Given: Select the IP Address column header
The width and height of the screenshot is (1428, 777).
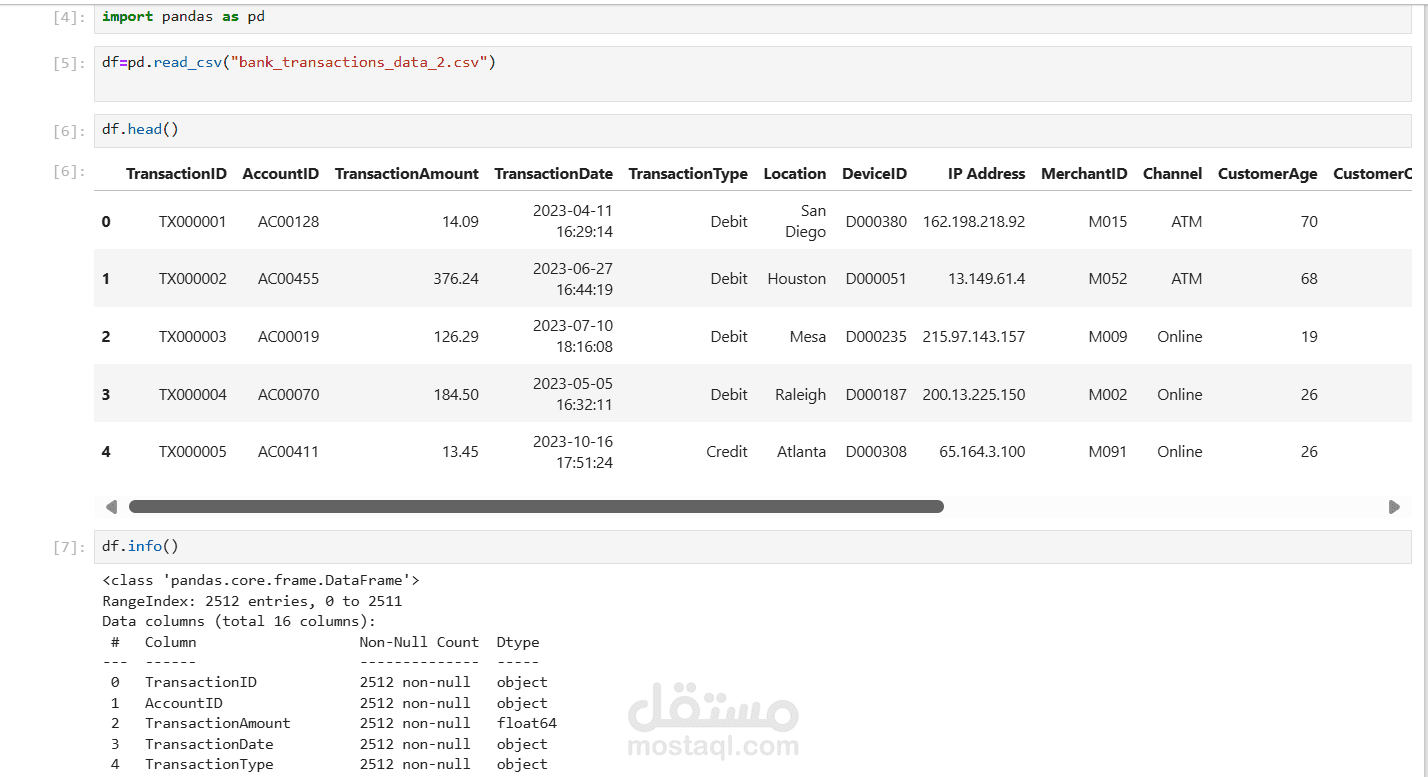Looking at the screenshot, I should click(x=986, y=174).
